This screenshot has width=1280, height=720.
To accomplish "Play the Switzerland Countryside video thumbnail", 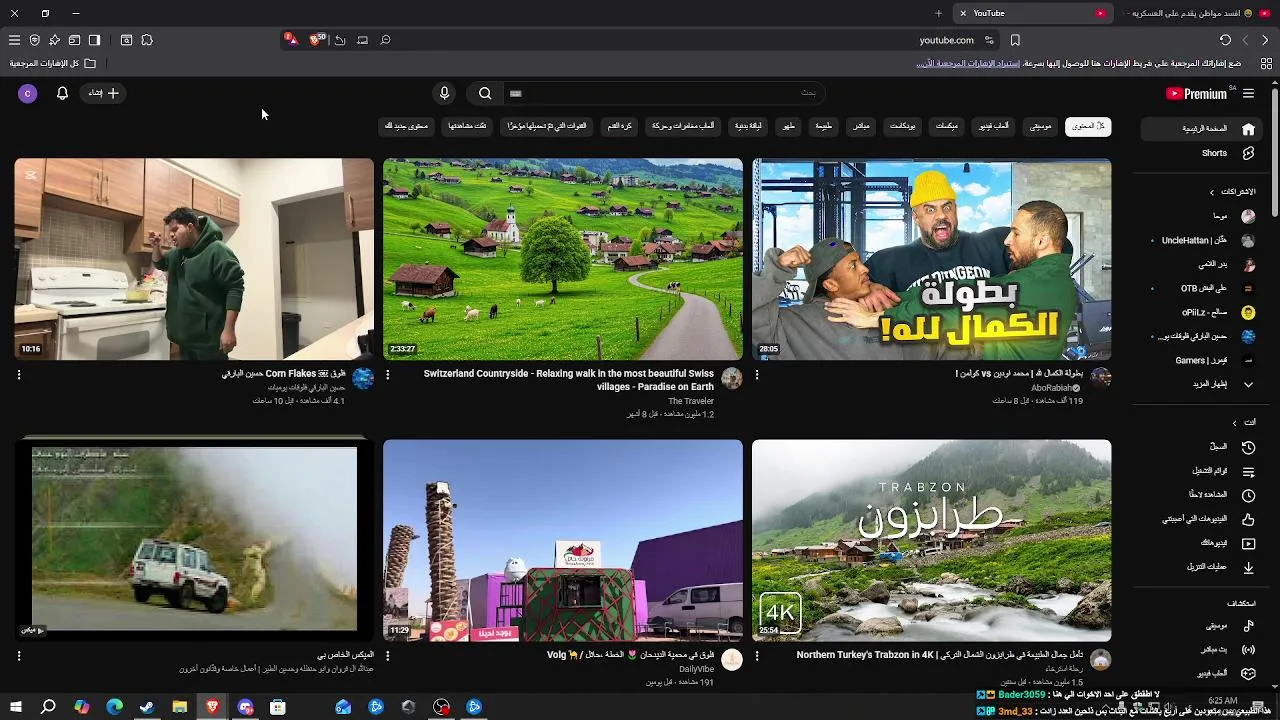I will coord(563,259).
